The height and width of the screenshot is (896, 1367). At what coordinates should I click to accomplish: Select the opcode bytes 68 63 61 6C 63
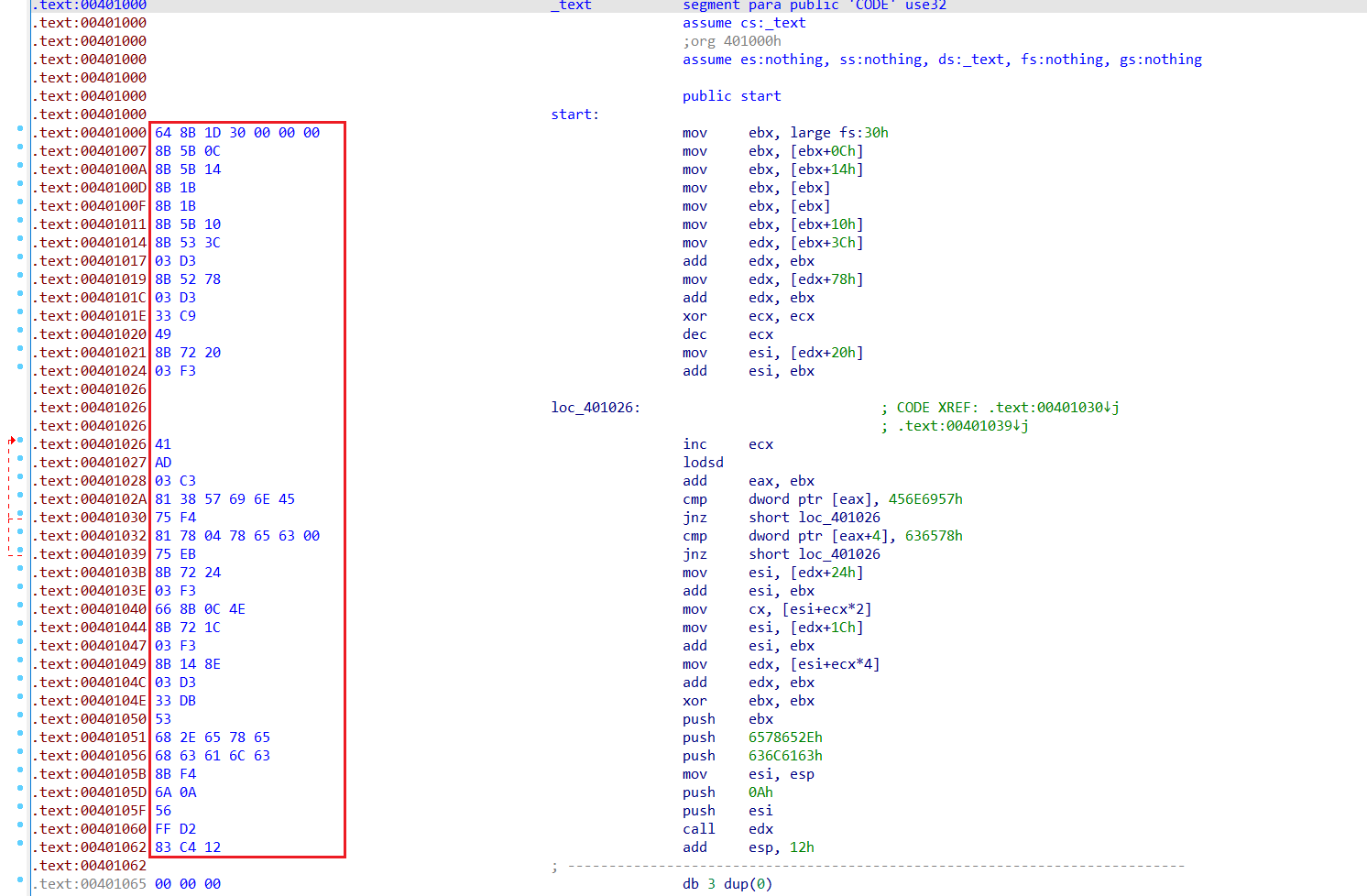pyautogui.click(x=213, y=756)
